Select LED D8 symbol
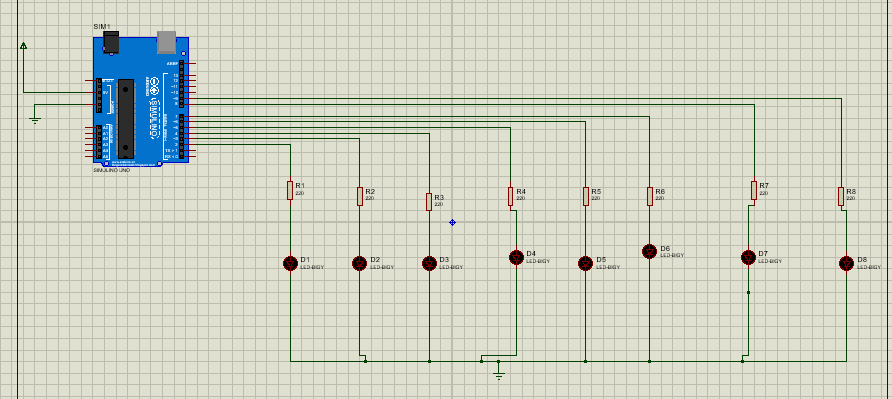 846,264
